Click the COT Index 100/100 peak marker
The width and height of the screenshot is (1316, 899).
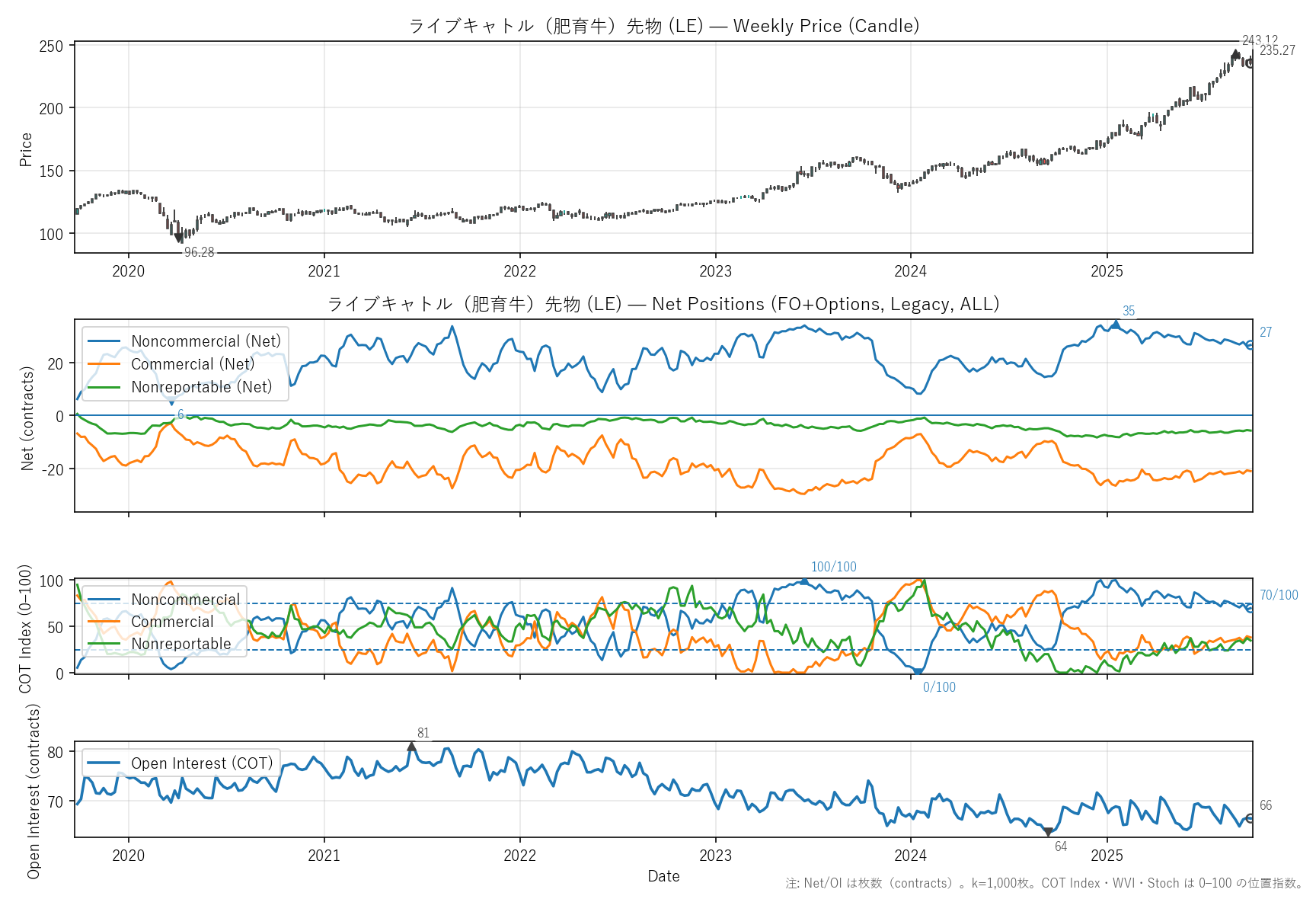[x=804, y=581]
